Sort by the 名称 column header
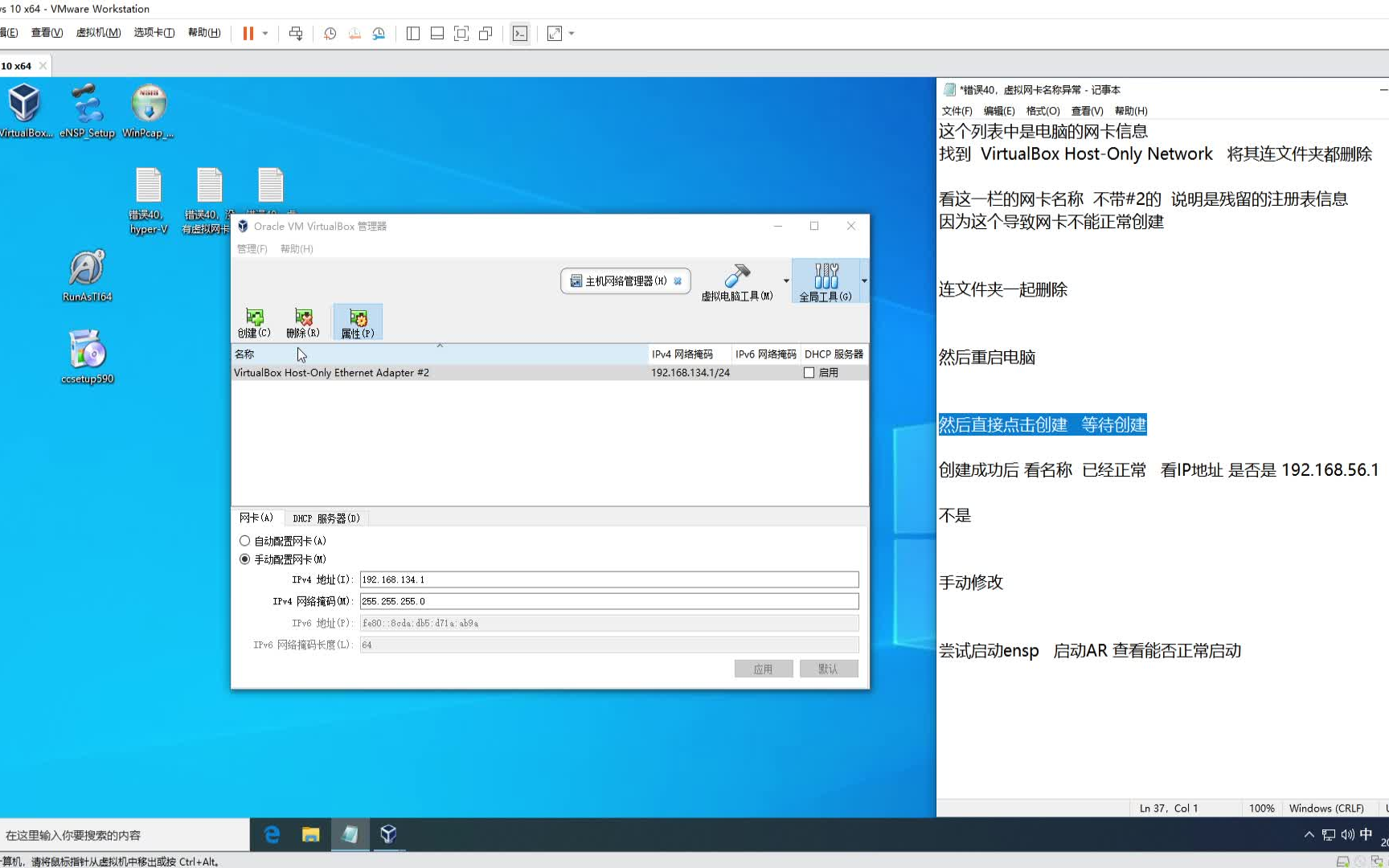Screen dimensions: 1389x868 (x=440, y=354)
